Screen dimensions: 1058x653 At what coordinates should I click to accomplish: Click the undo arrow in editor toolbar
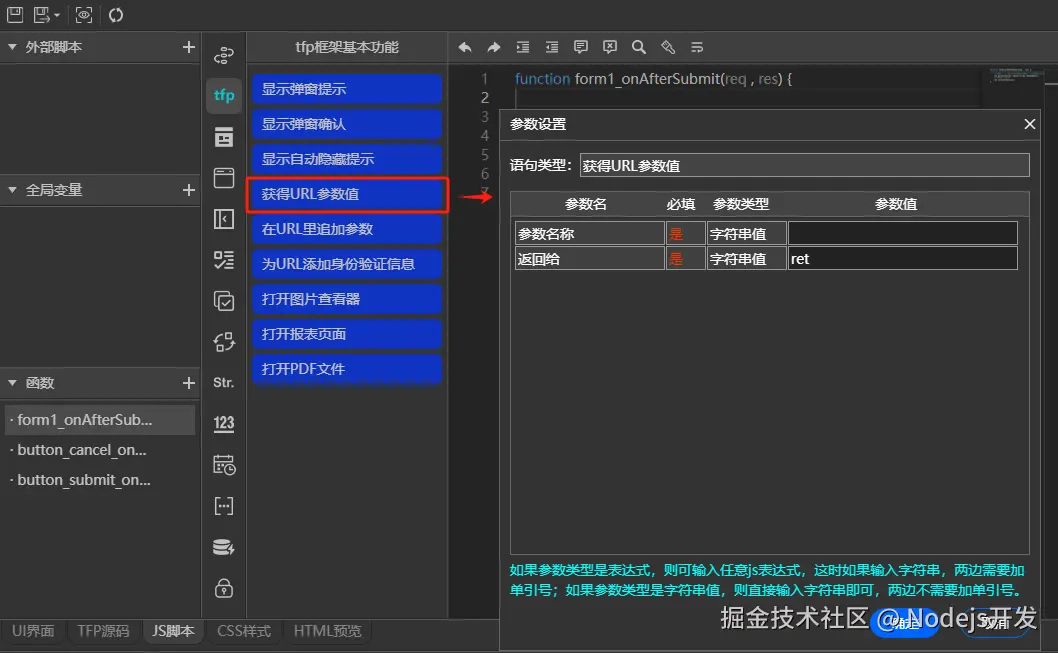(x=464, y=47)
